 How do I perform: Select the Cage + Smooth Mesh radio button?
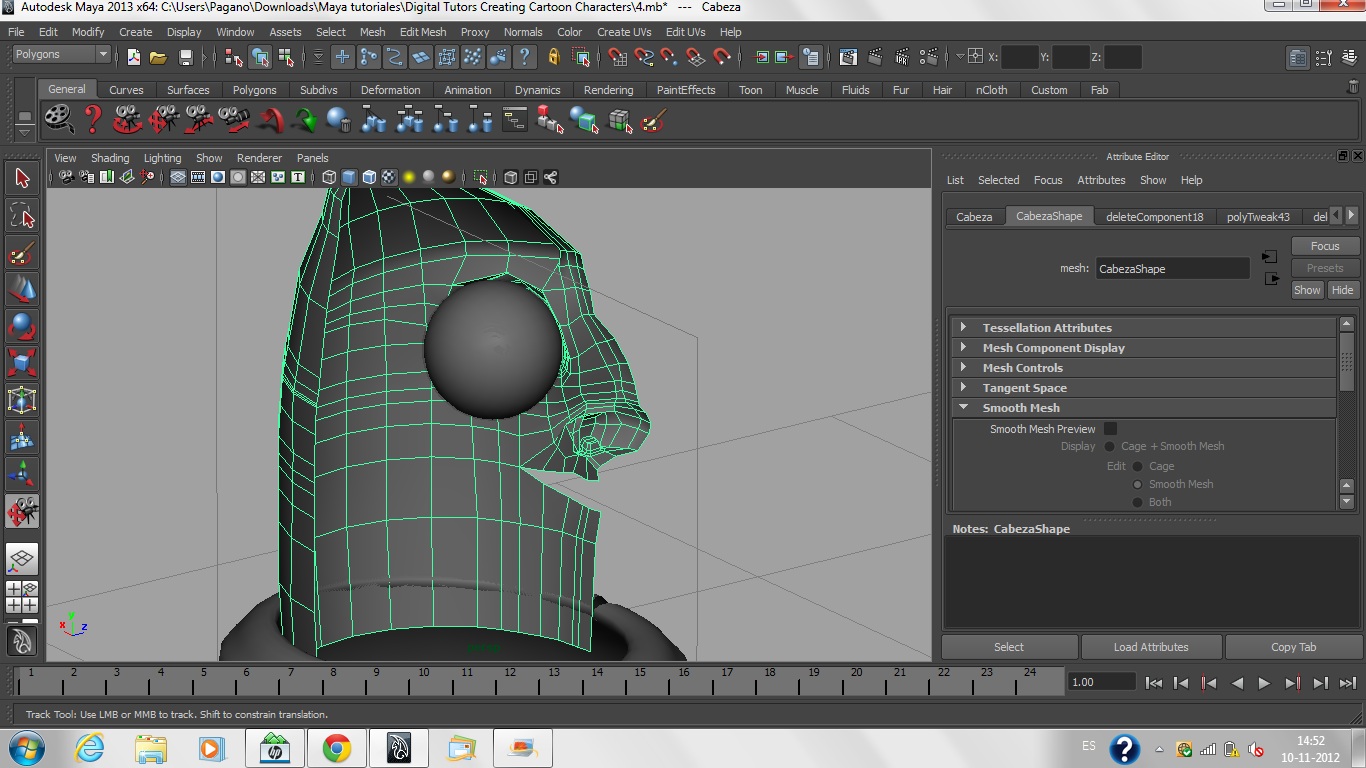point(1110,447)
